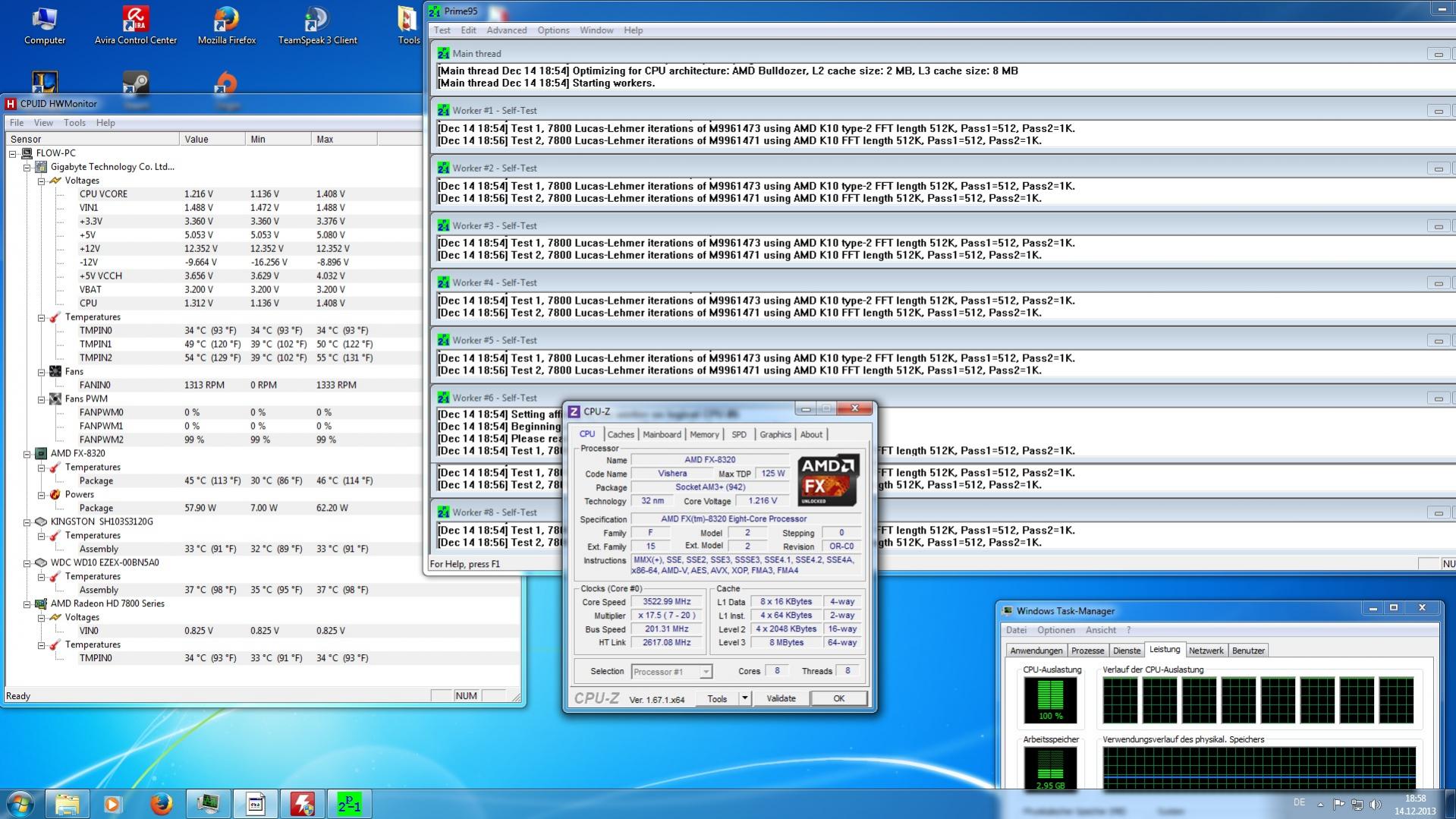Open the Advanced menu in Prime95

coord(506,30)
